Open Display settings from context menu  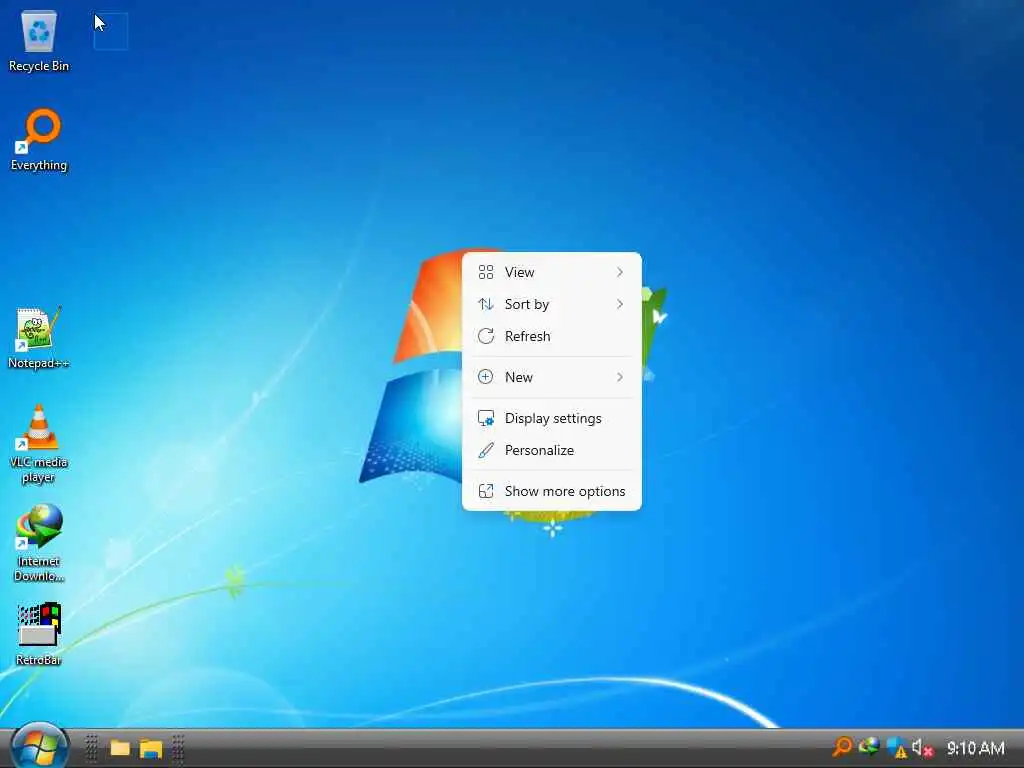point(552,419)
